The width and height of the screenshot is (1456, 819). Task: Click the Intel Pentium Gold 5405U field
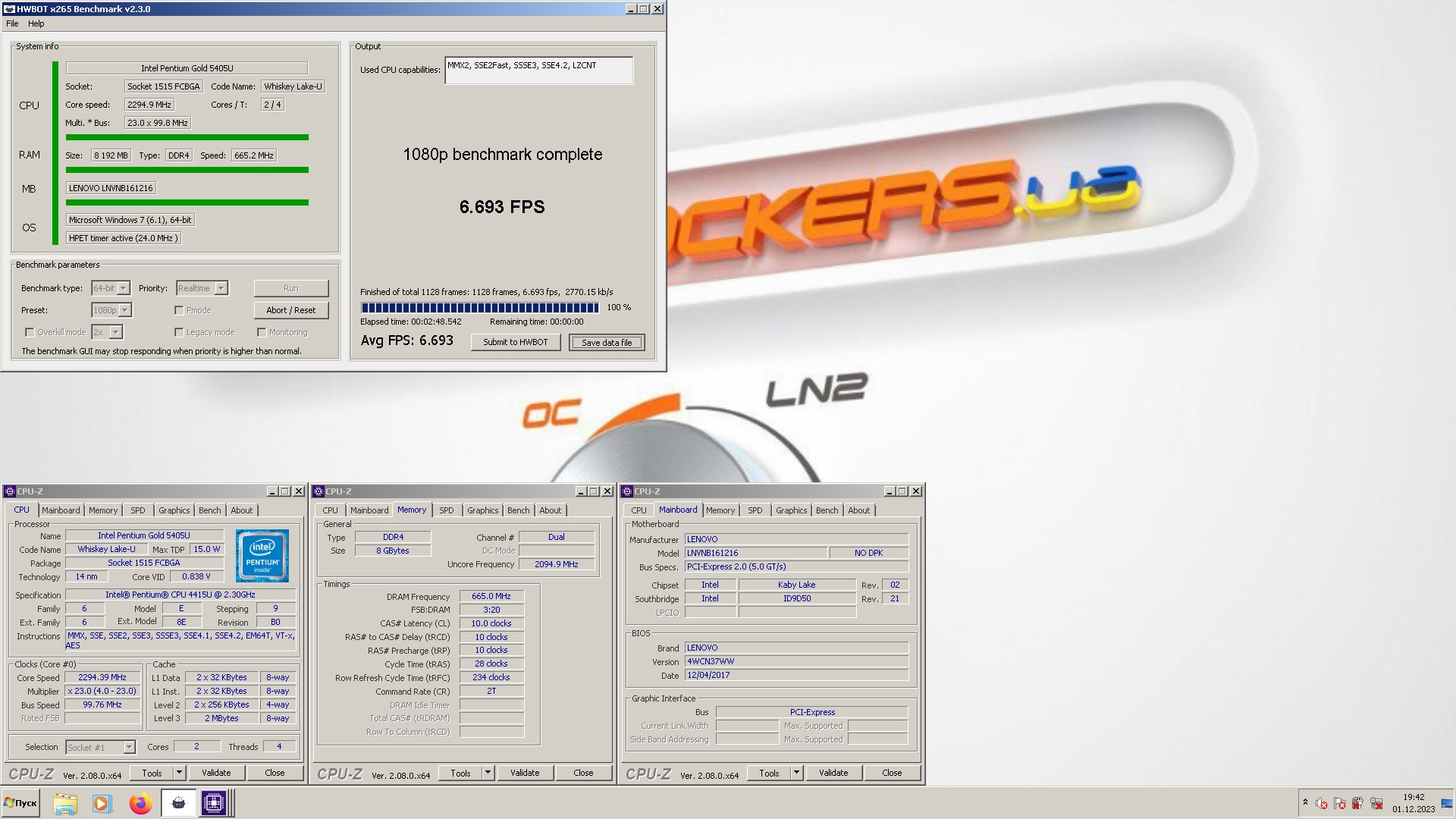coord(187,68)
